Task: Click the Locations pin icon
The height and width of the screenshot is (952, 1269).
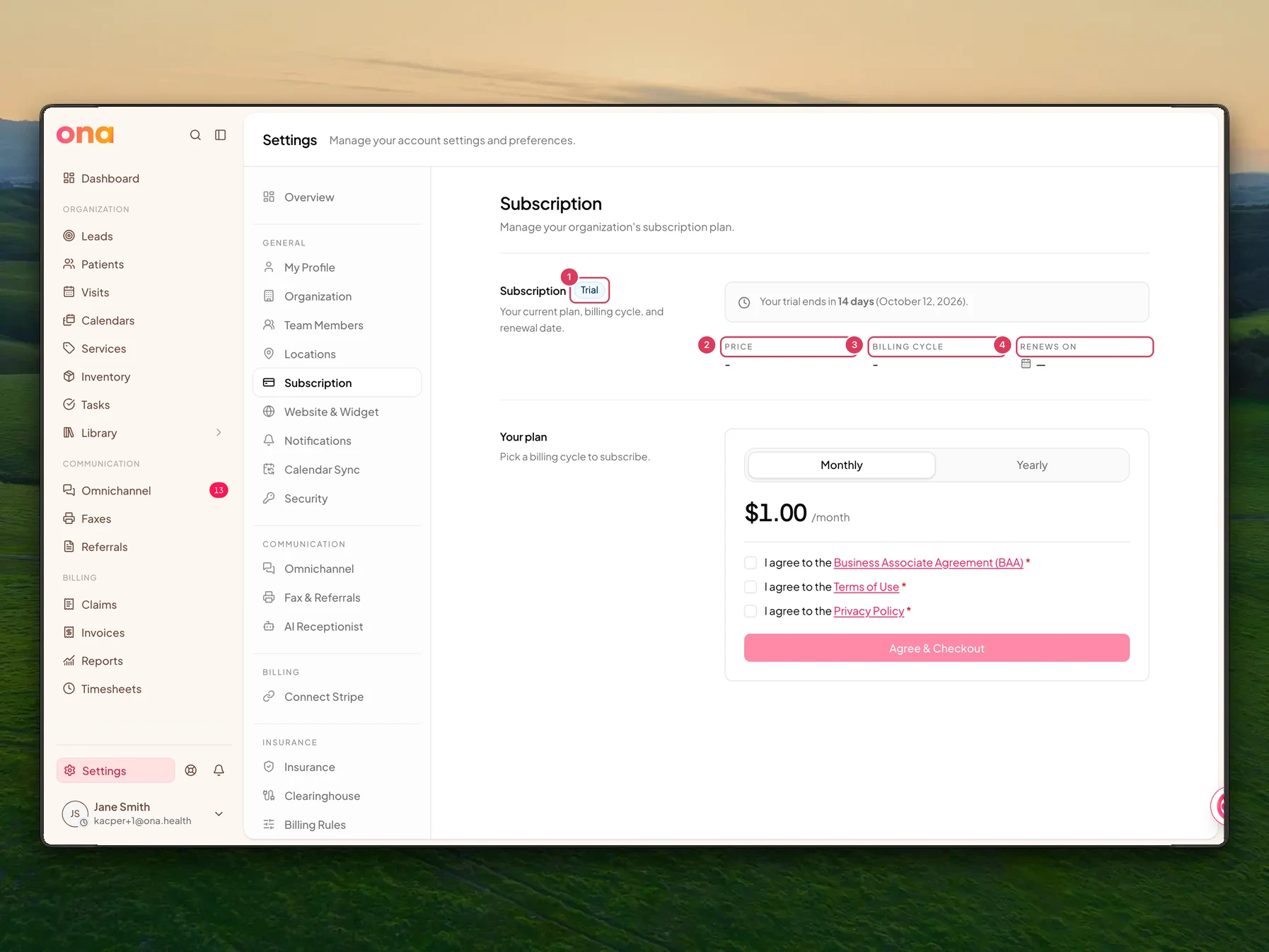Action: pyautogui.click(x=269, y=354)
